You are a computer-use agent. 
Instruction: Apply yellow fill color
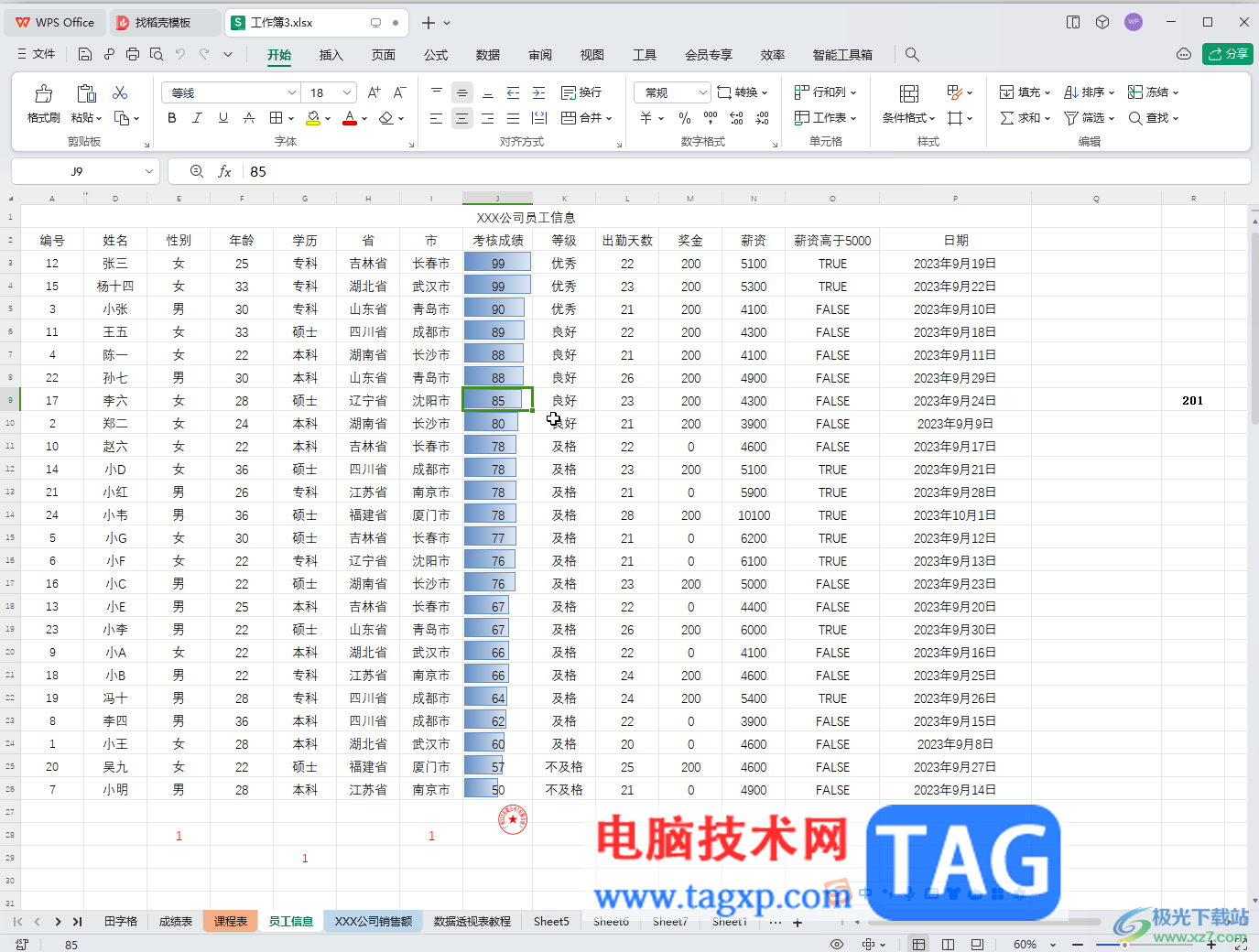coord(314,118)
